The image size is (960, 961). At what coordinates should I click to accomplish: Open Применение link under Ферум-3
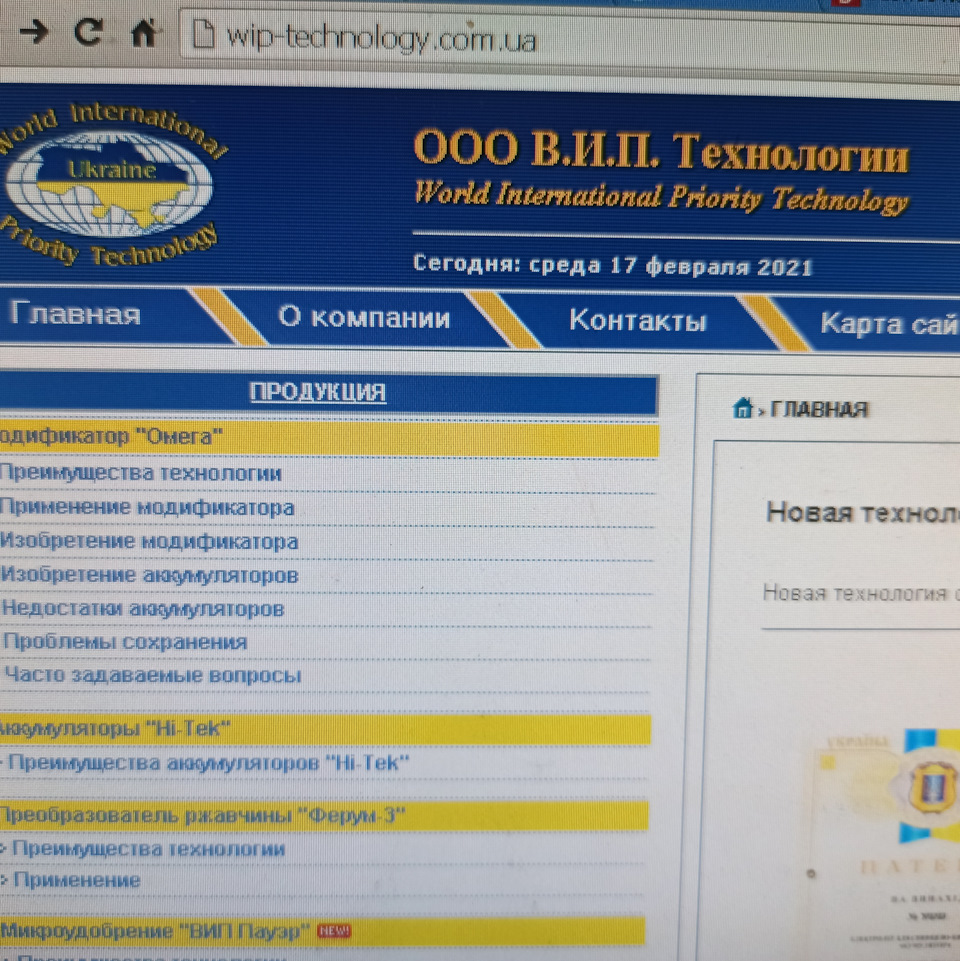(x=77, y=880)
